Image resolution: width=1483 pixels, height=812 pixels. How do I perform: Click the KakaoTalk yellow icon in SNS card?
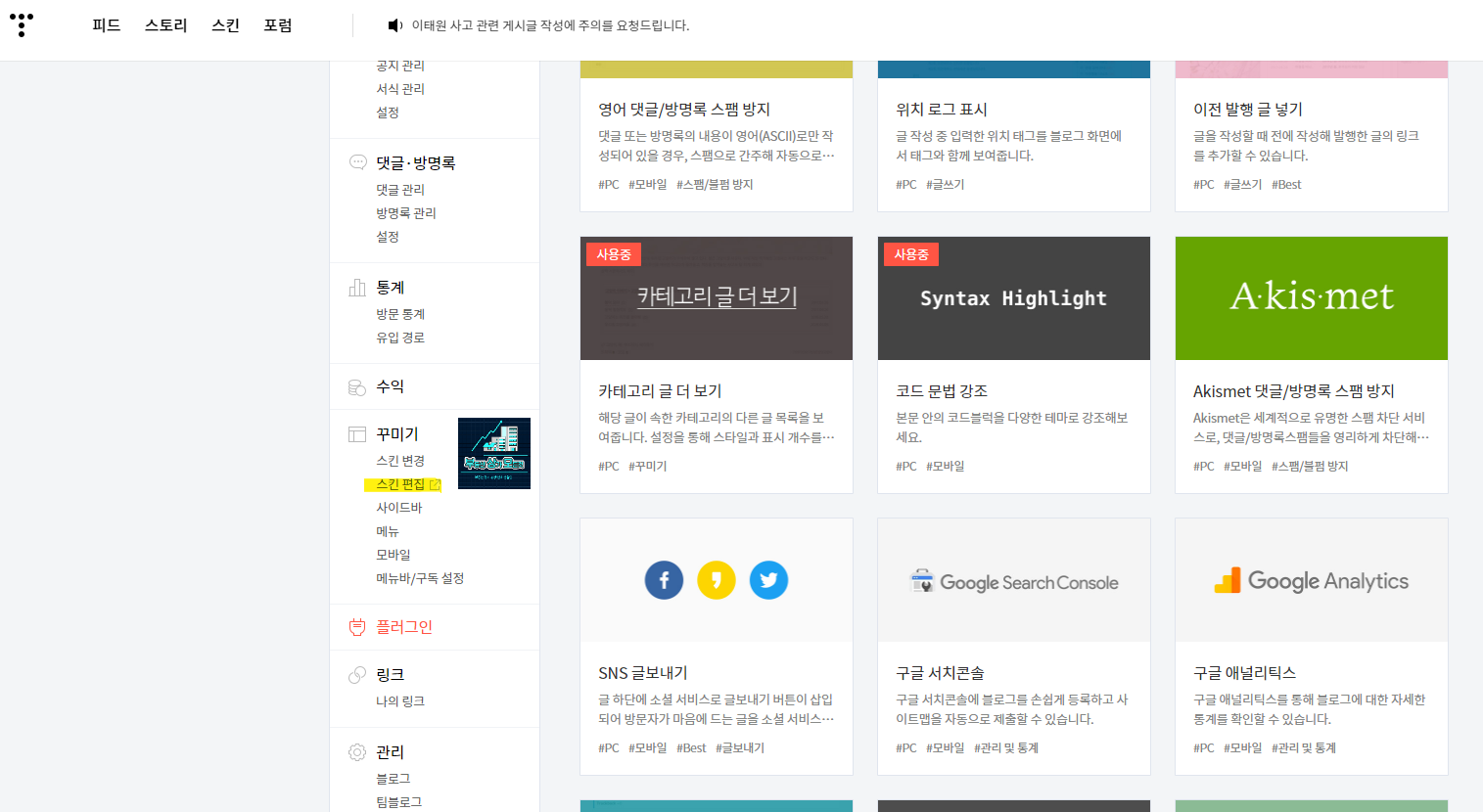(x=717, y=580)
